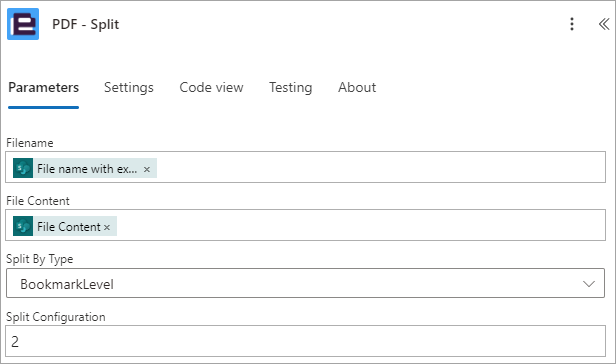This screenshot has width=616, height=364.
Task: Remove the File name with extension token
Action: (x=147, y=169)
